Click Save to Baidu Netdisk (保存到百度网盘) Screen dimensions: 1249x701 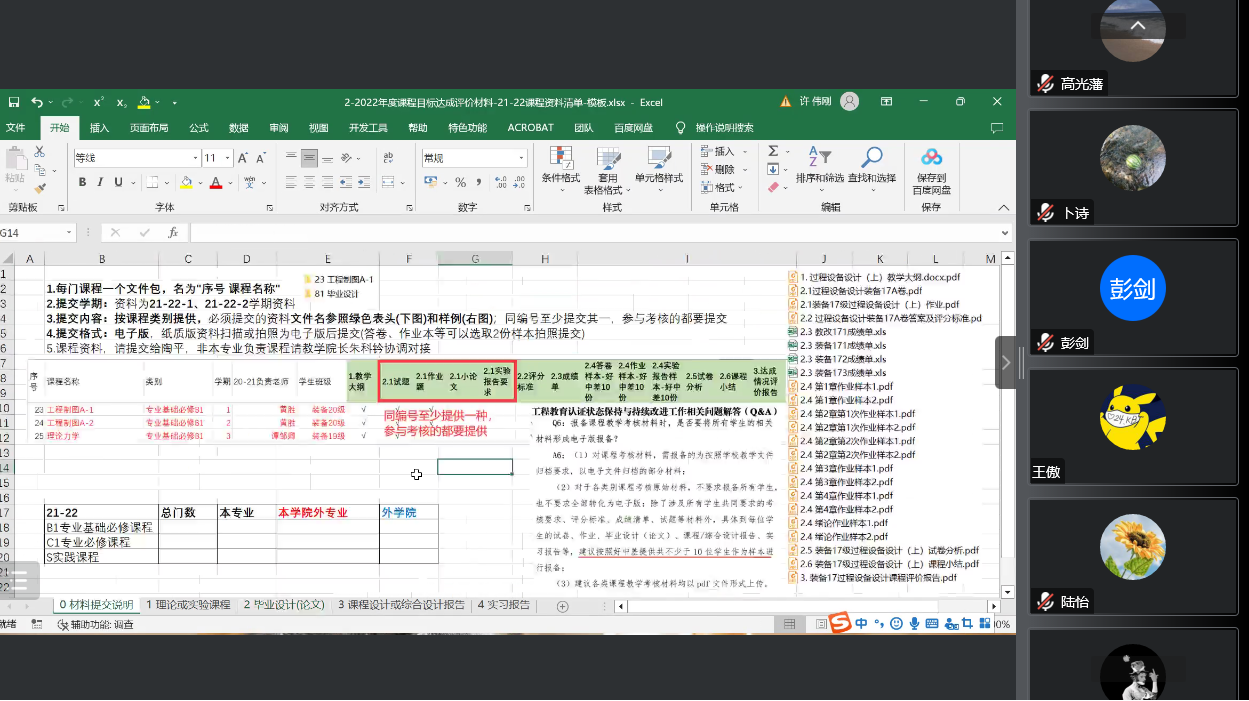pyautogui.click(x=931, y=170)
